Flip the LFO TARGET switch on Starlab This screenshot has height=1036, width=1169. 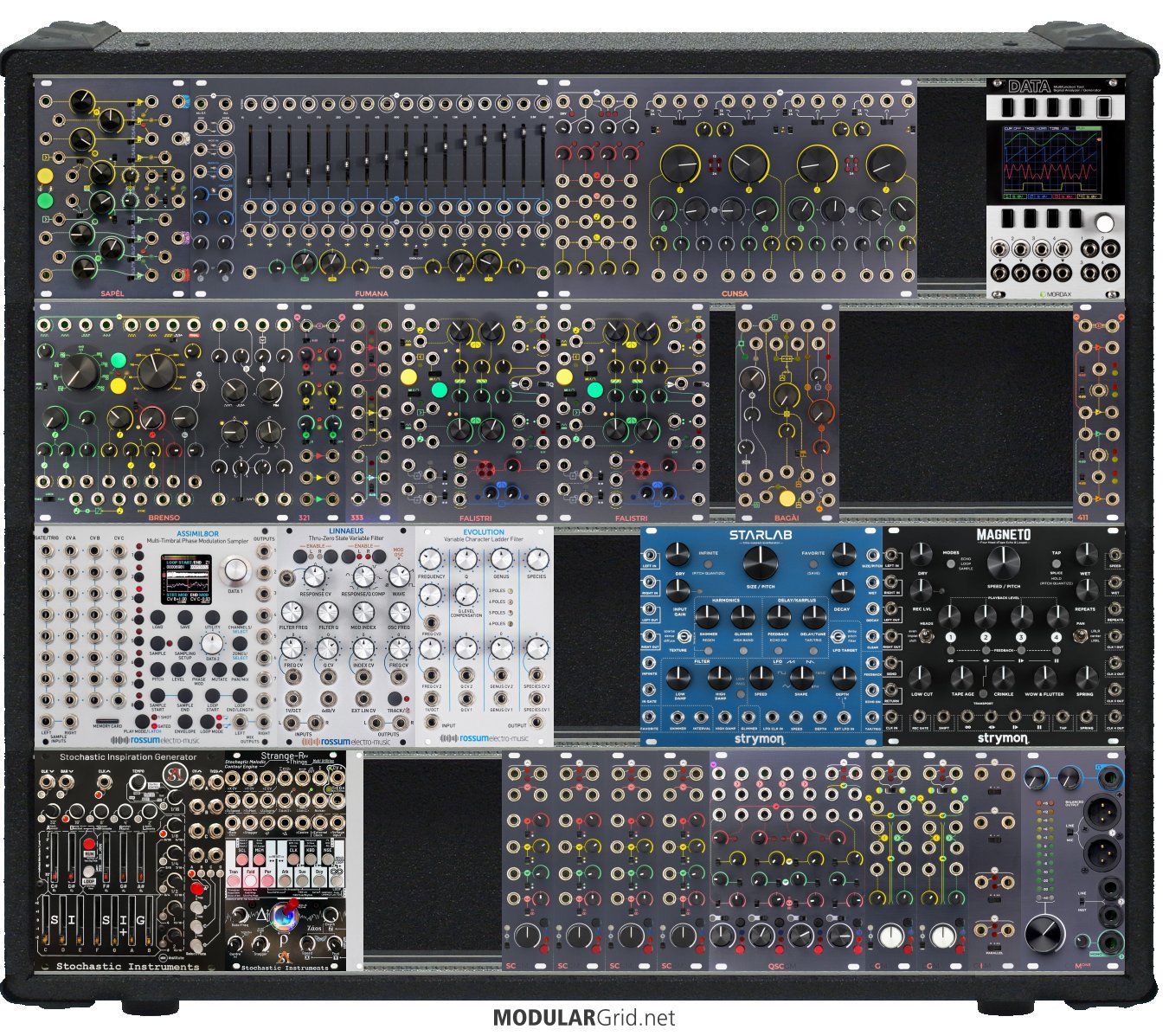tap(839, 635)
